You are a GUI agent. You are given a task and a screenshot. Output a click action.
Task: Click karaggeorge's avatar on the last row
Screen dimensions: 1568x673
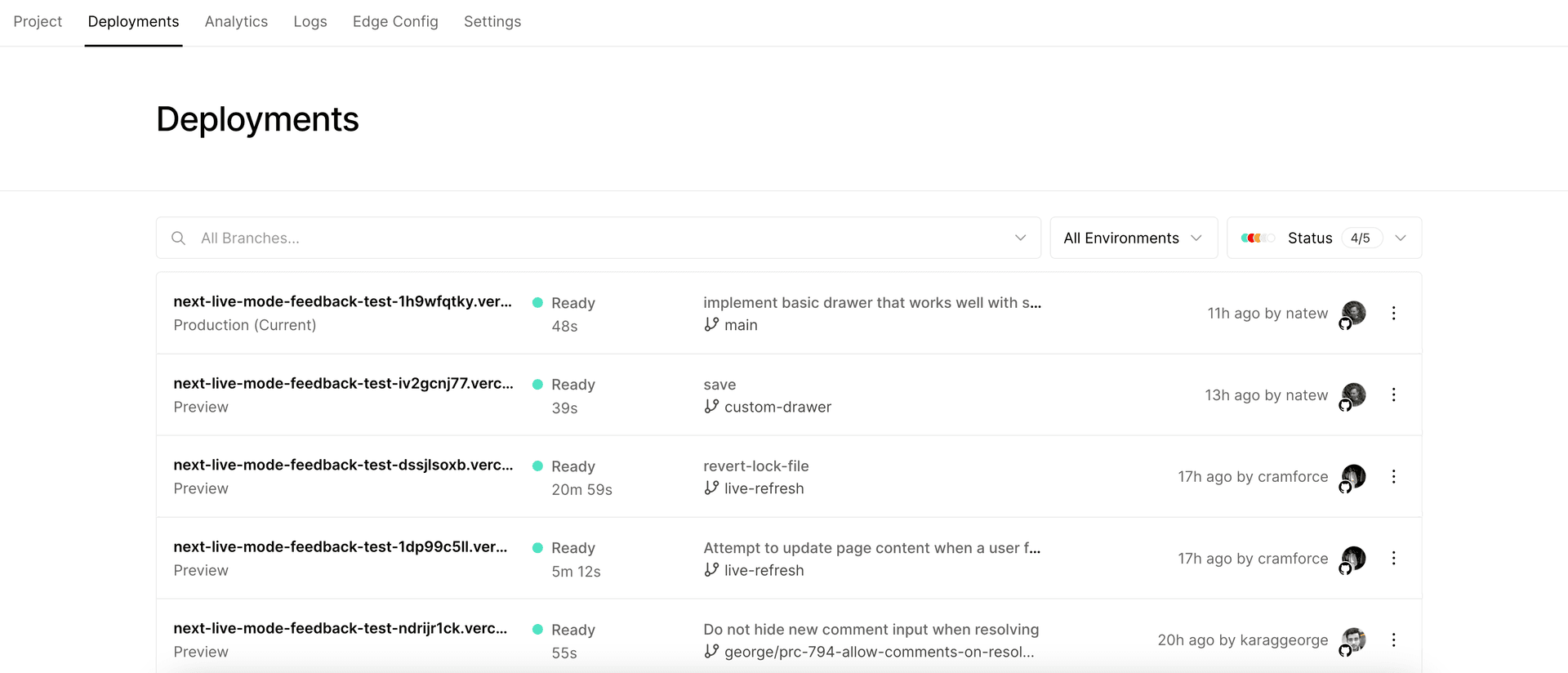coord(1353,640)
